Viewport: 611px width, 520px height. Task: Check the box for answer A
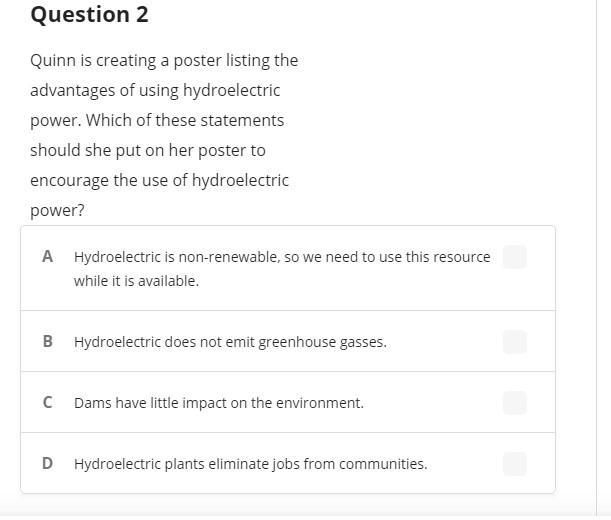[514, 257]
